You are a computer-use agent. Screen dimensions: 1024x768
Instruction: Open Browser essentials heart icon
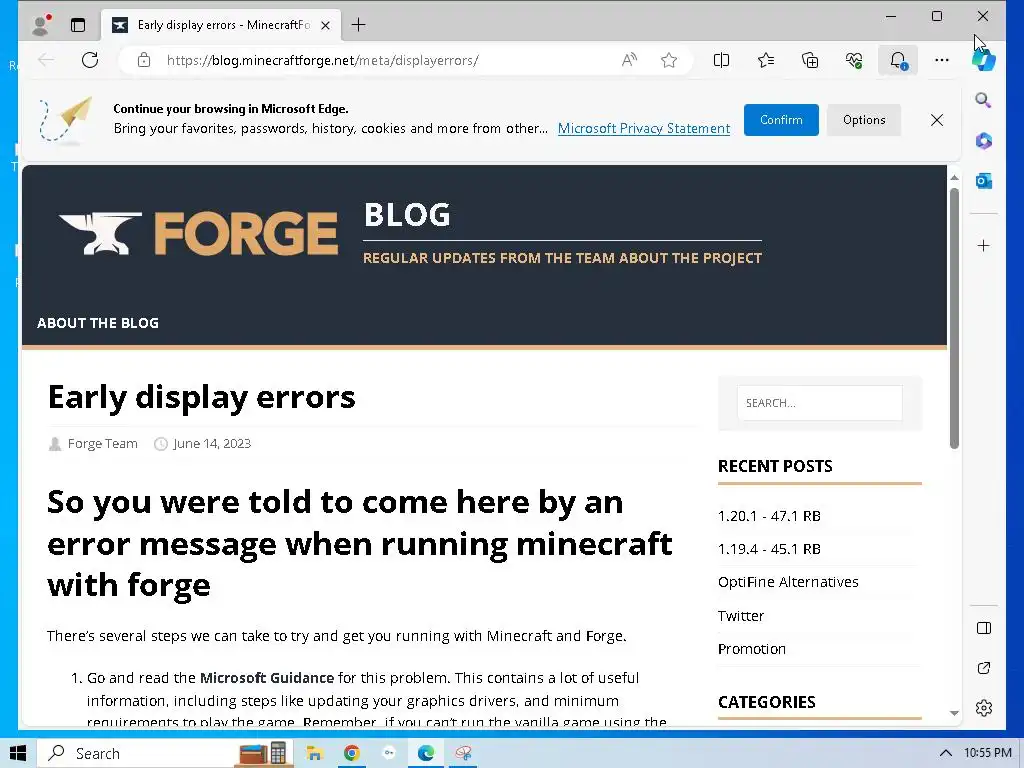(x=854, y=60)
